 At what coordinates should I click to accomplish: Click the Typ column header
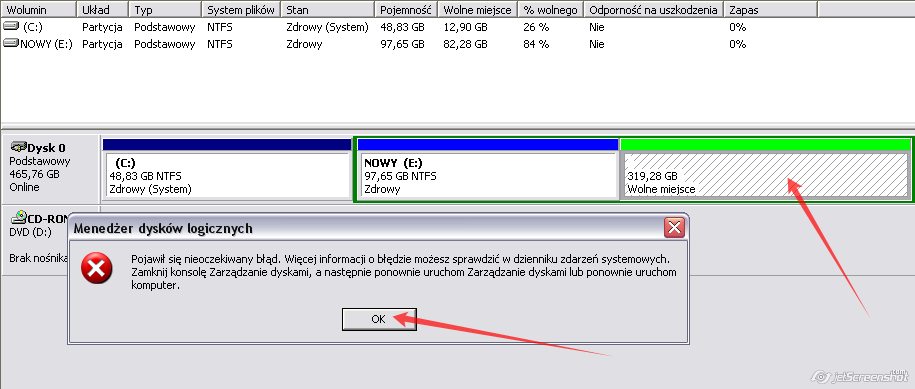(x=165, y=10)
